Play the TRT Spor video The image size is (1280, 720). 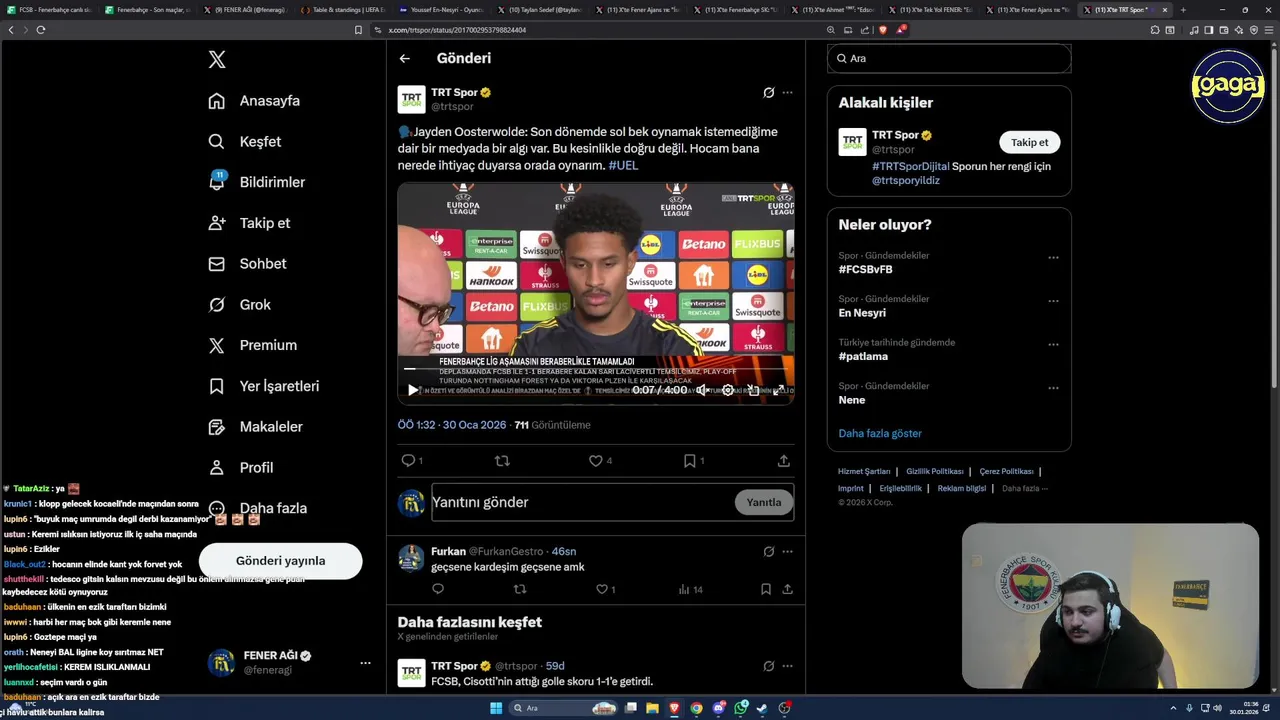(x=412, y=390)
